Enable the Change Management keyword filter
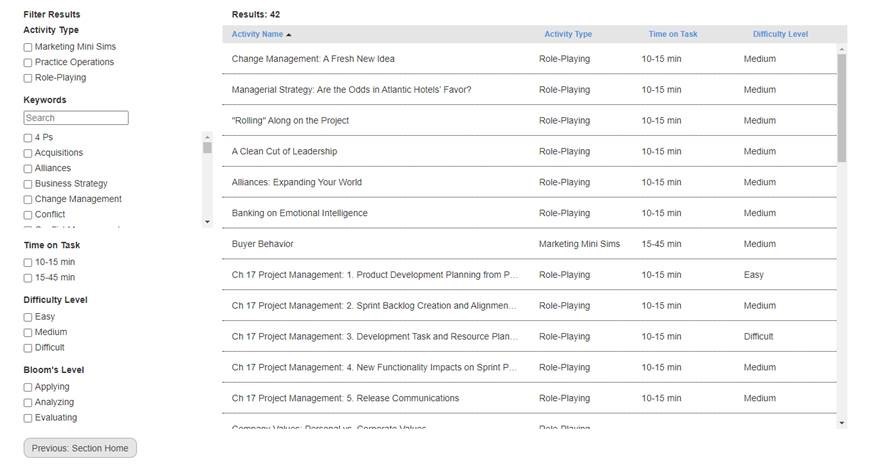The image size is (871, 470). coord(28,199)
